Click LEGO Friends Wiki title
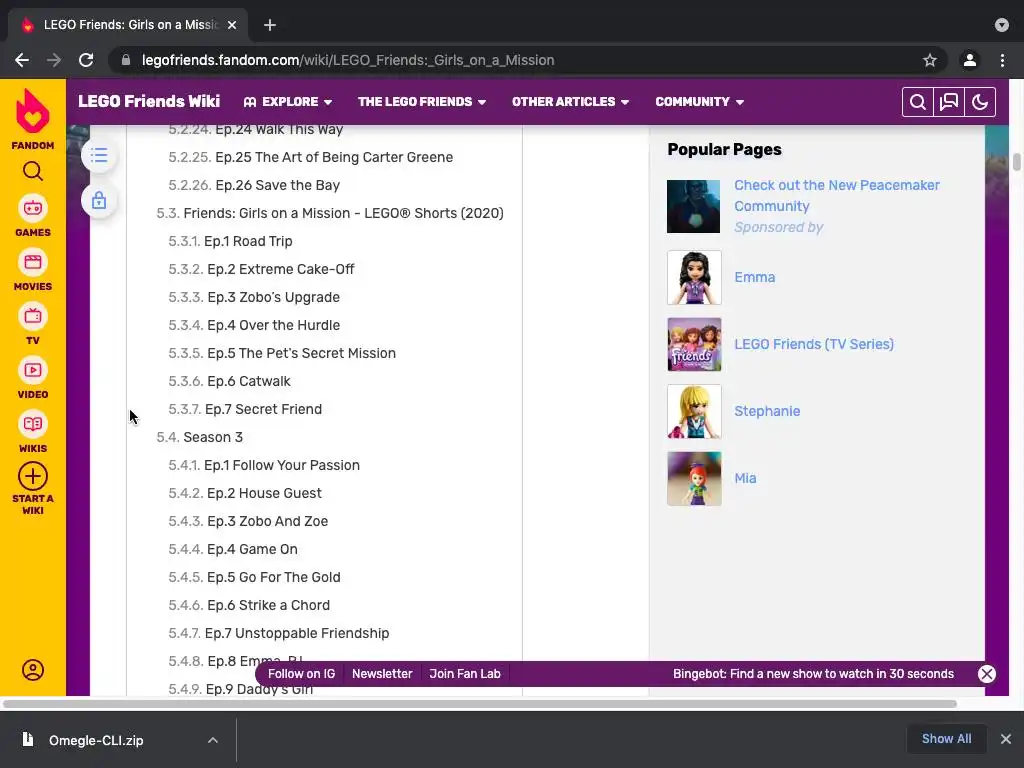Viewport: 1024px width, 768px height. 149,101
